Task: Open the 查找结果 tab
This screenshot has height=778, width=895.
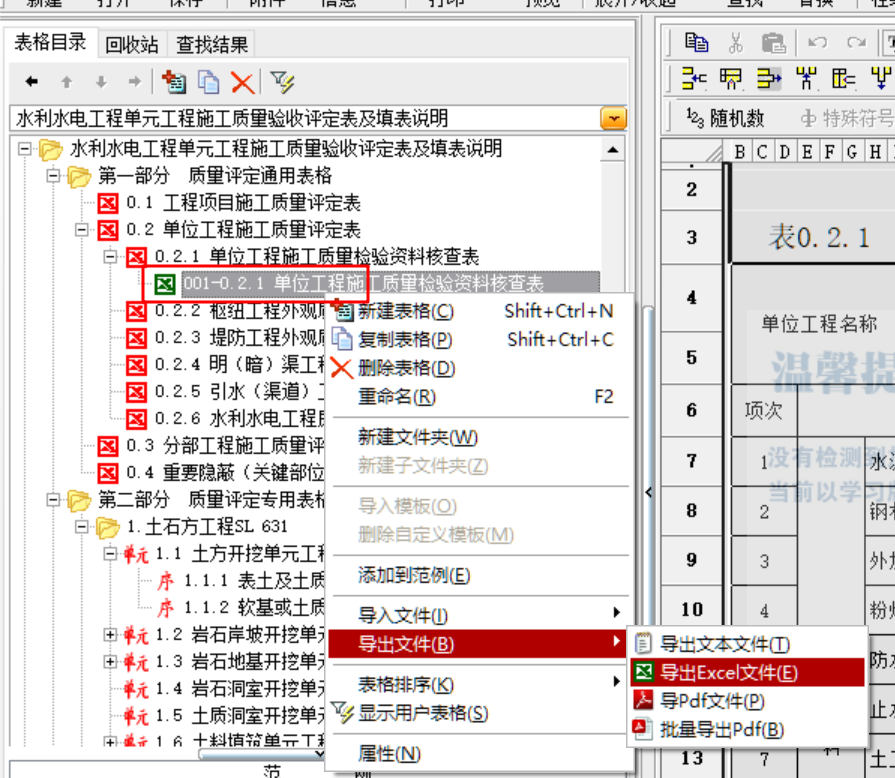Action: click(x=212, y=45)
